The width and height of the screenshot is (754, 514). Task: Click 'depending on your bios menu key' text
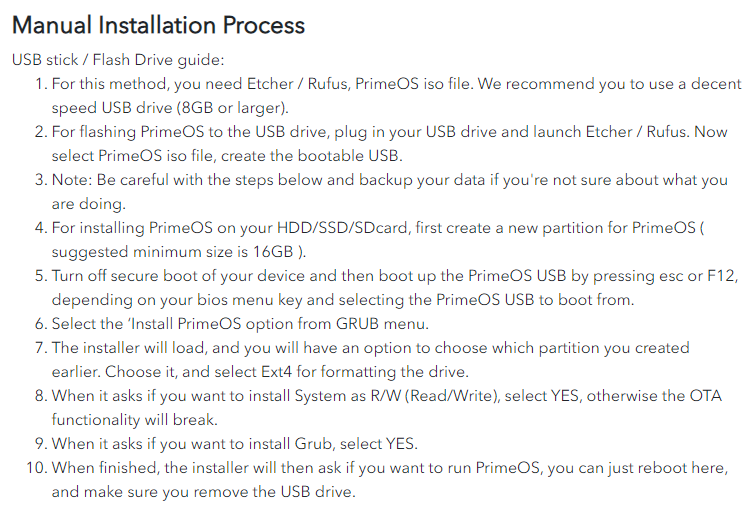(x=176, y=300)
